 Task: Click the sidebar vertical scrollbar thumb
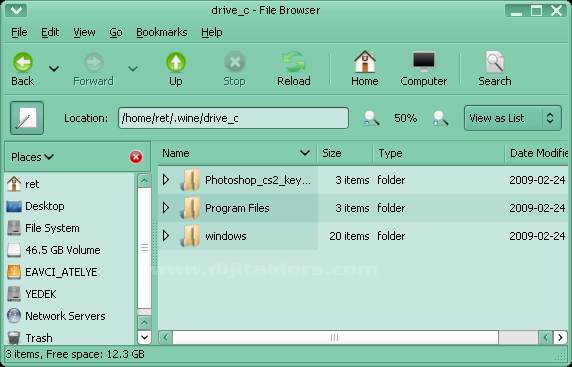pyautogui.click(x=144, y=248)
